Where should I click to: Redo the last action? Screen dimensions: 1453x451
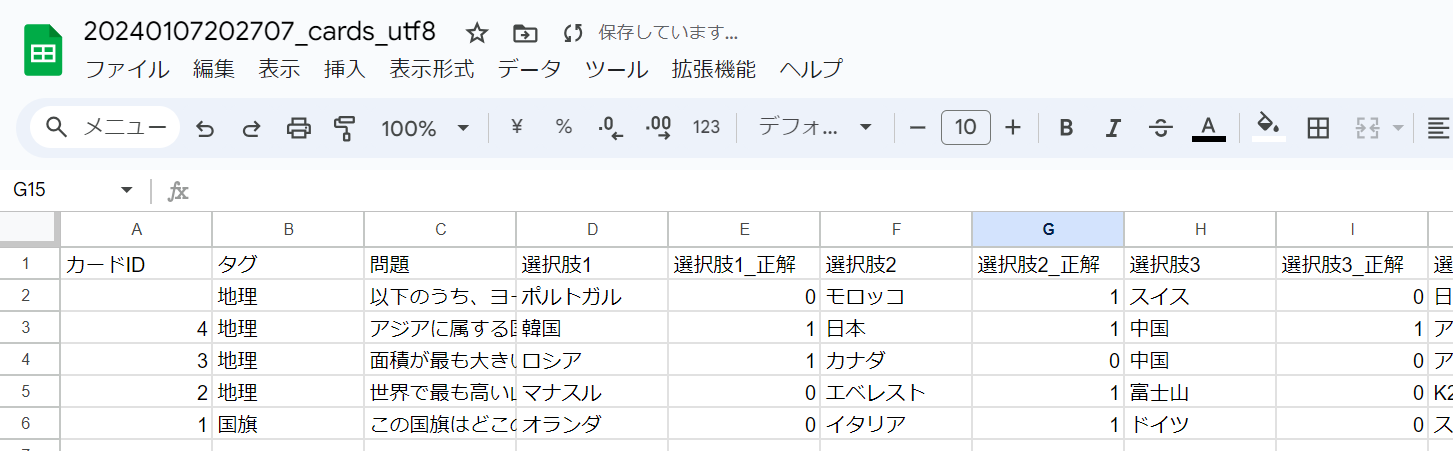(x=252, y=128)
